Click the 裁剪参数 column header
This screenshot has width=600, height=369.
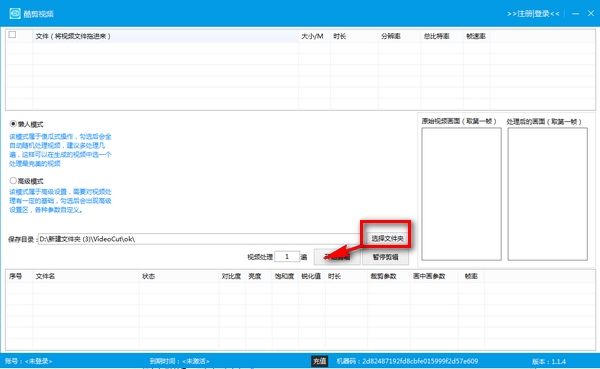point(388,276)
